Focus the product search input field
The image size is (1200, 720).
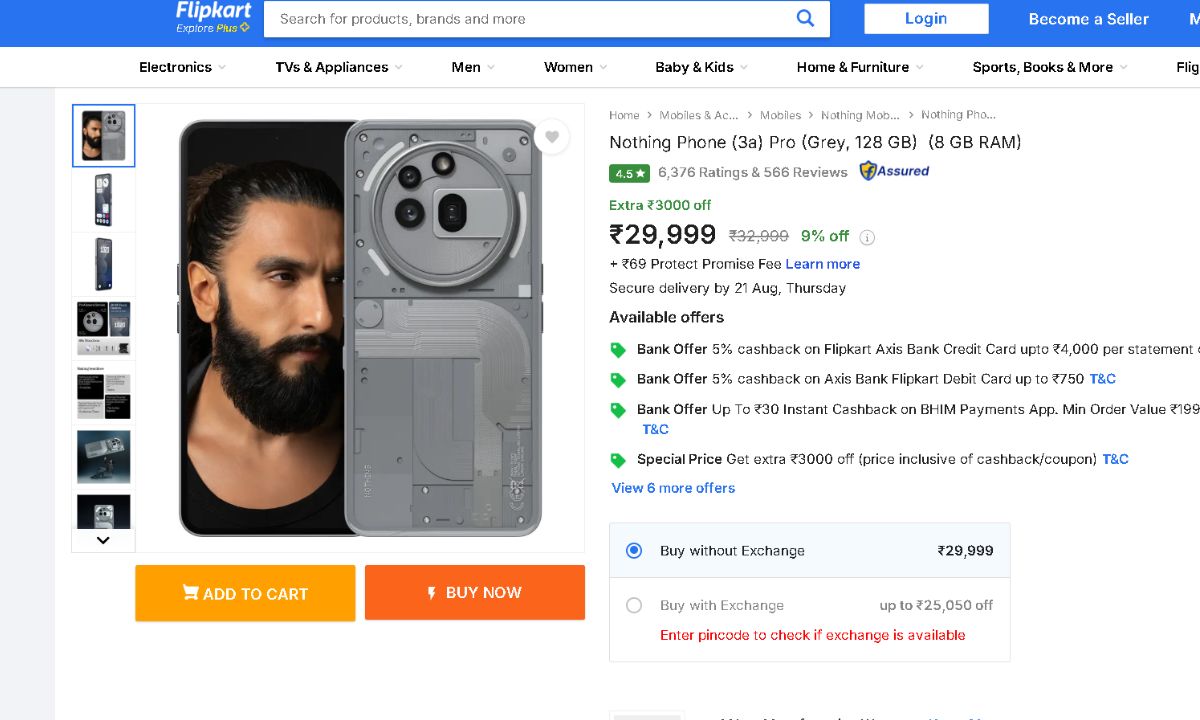point(530,19)
